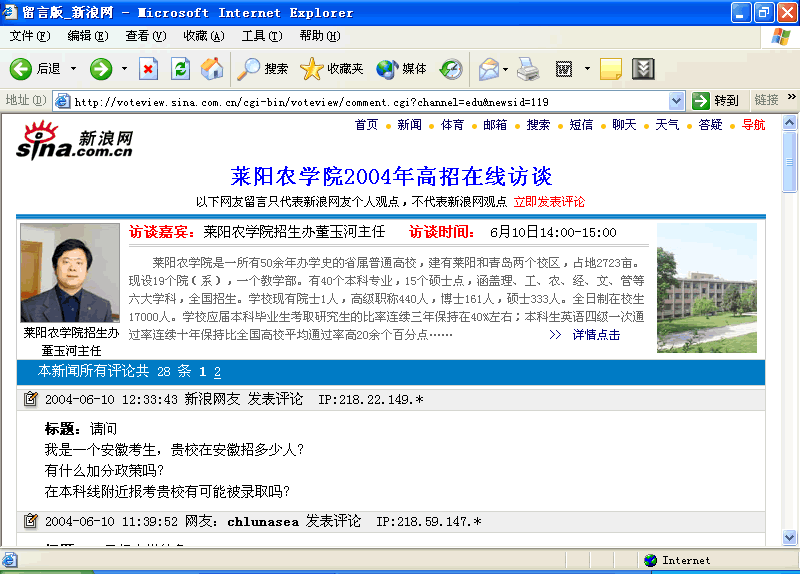The image size is (800, 574).
Task: Follow the 立即发表评论 link
Action: coord(549,202)
